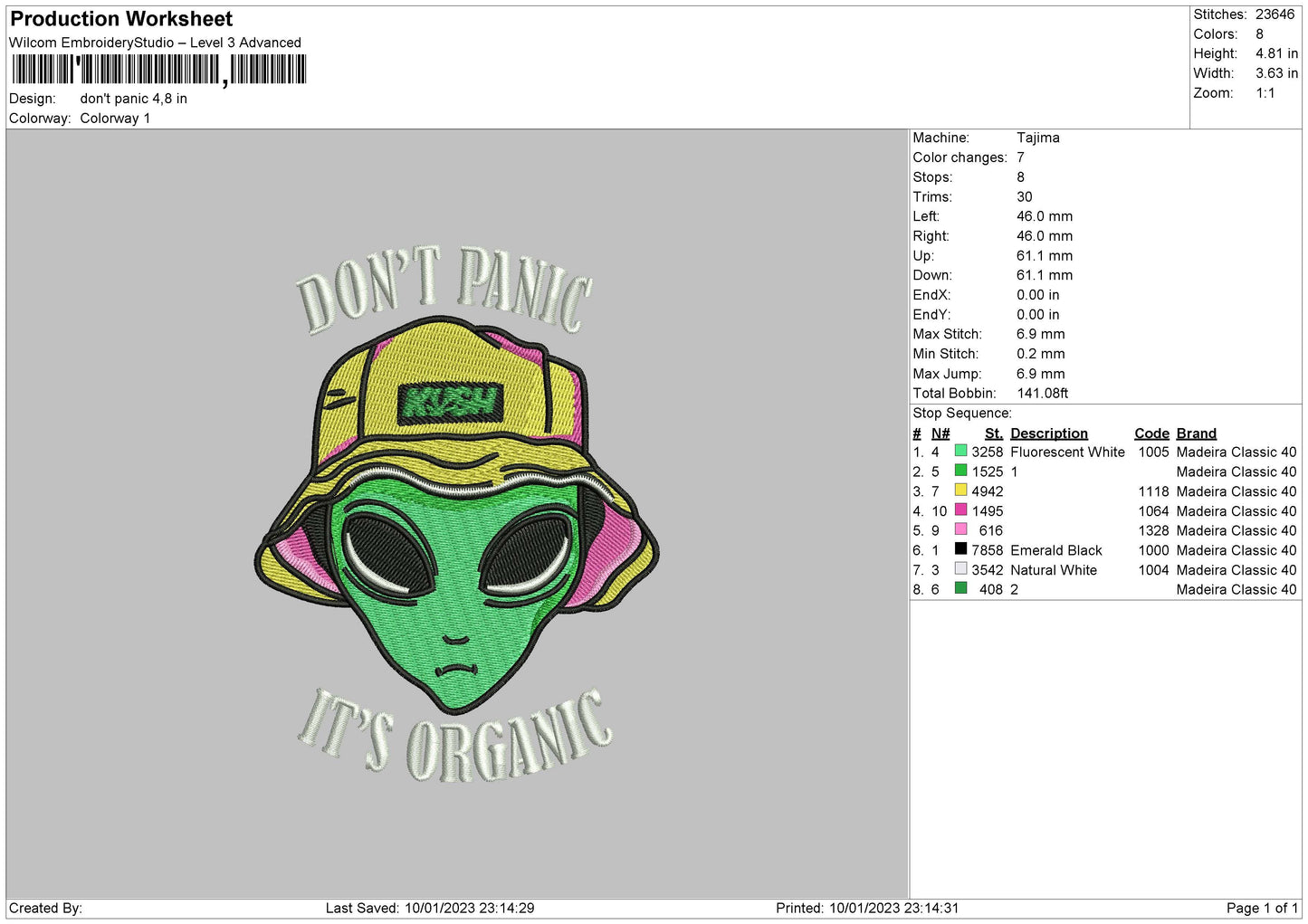
Task: Click the Height value '4.81 in'
Action: click(1276, 53)
